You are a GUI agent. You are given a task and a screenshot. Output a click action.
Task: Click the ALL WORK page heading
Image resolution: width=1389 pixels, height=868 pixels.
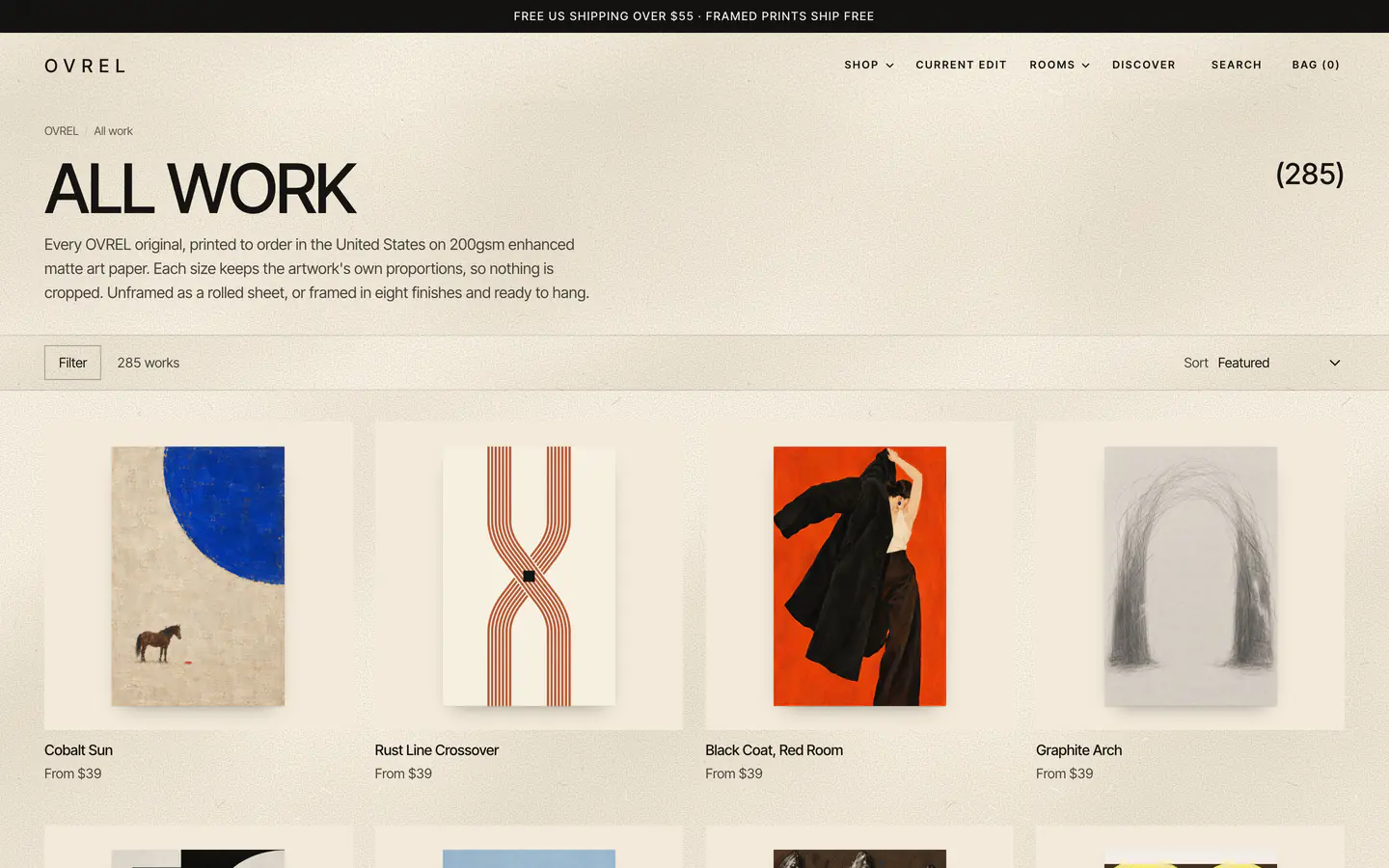click(201, 189)
